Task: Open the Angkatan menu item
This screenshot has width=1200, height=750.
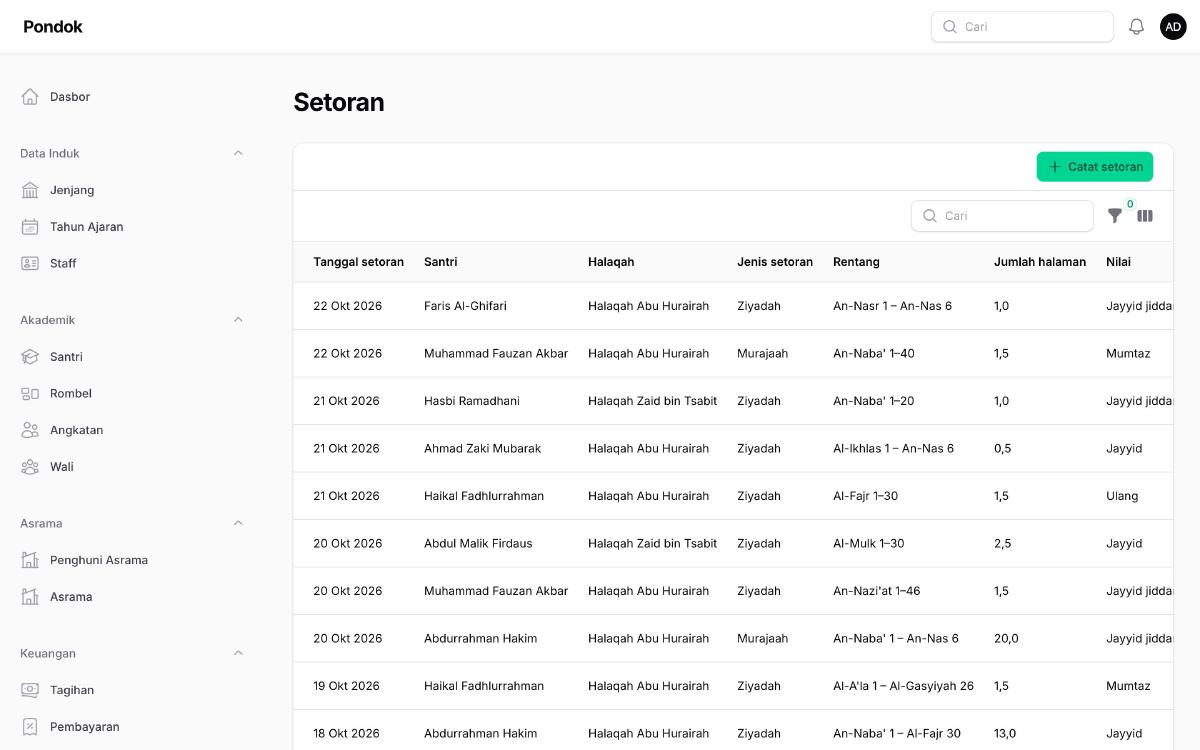Action: coord(132,430)
